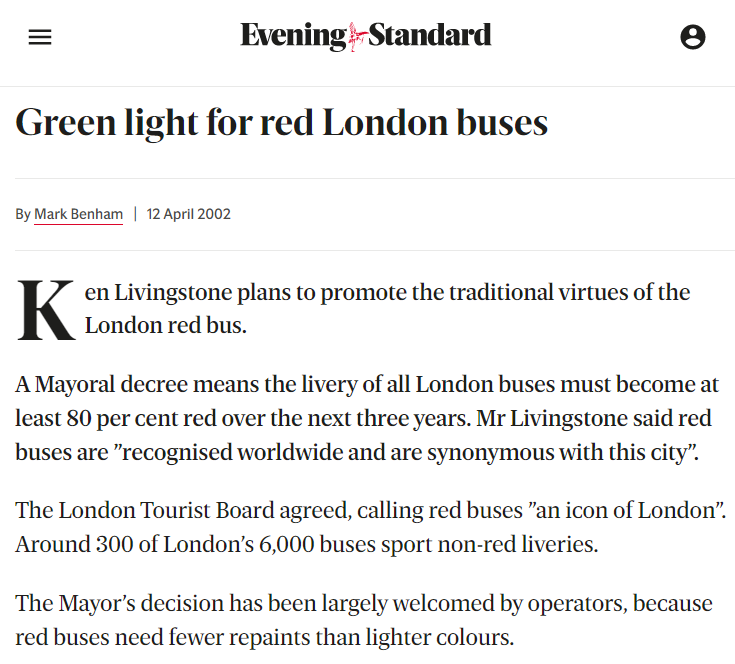The image size is (735, 664).
Task: Click "The Mayor's decision" paragraph opening
Action: [119, 604]
